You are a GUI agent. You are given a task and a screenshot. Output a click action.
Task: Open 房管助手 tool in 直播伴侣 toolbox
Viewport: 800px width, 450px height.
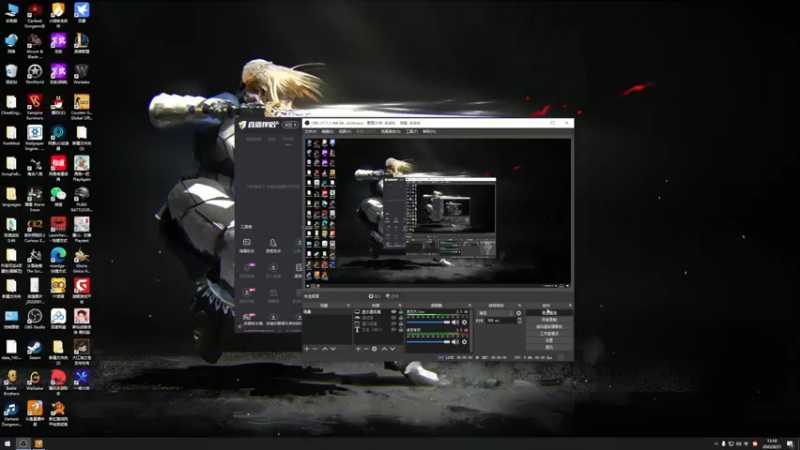point(273,245)
